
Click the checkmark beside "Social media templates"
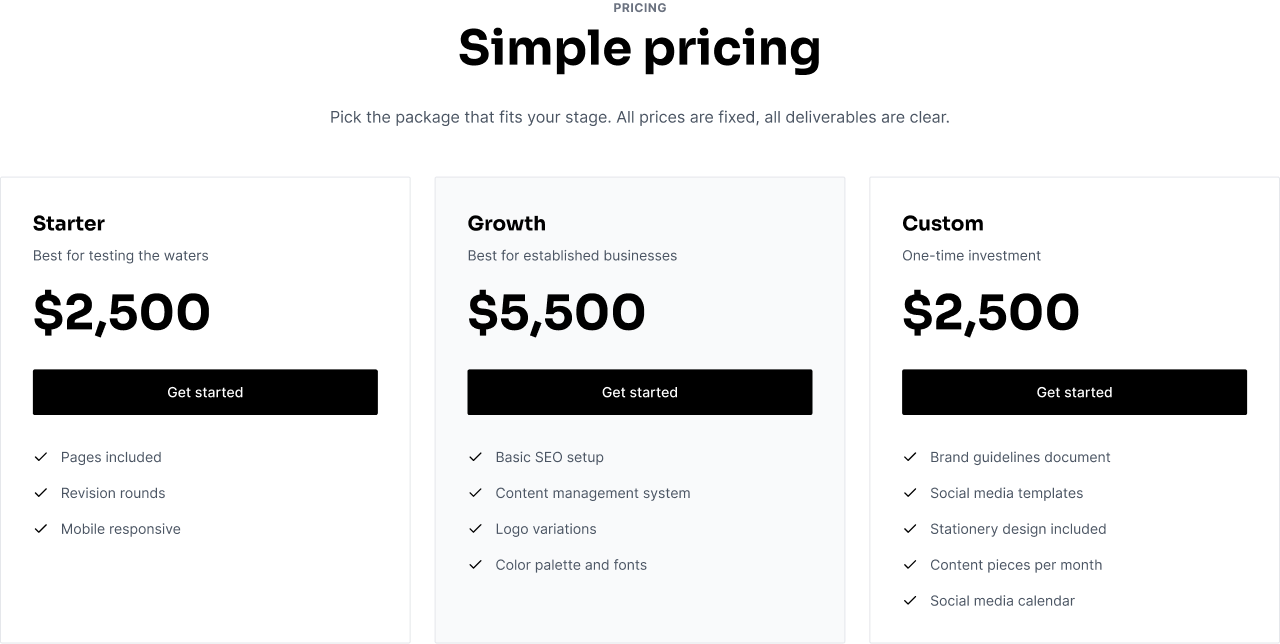point(911,493)
